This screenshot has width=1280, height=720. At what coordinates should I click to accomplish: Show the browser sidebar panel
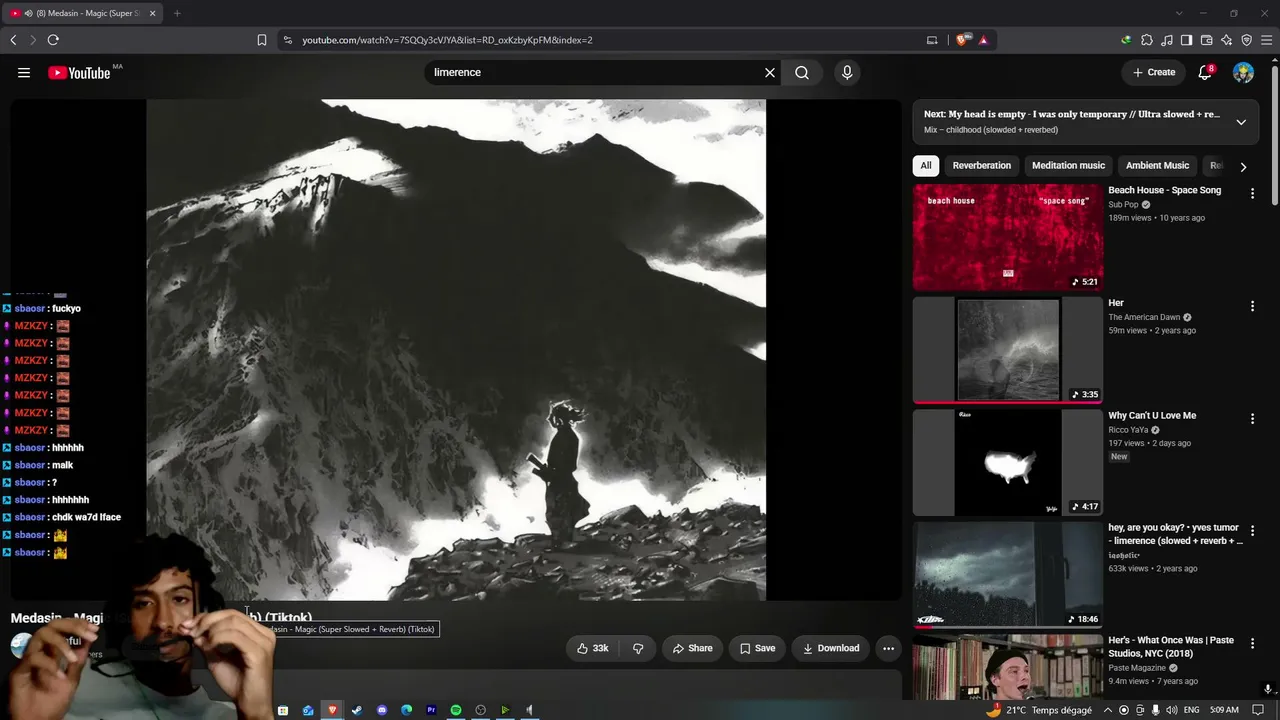tap(1186, 40)
